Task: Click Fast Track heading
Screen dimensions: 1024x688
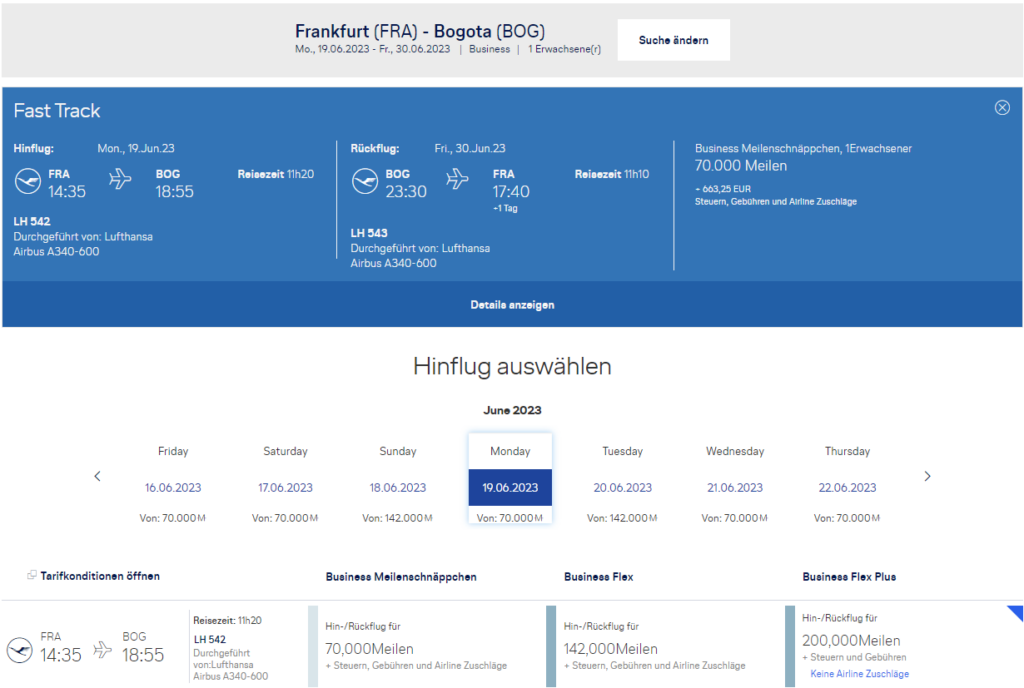Action: (x=57, y=111)
